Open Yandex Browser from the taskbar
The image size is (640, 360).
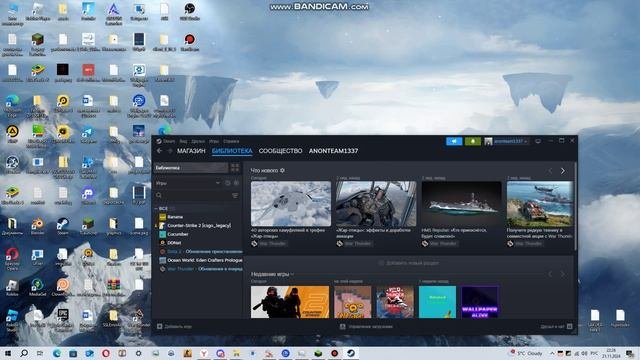point(204,353)
